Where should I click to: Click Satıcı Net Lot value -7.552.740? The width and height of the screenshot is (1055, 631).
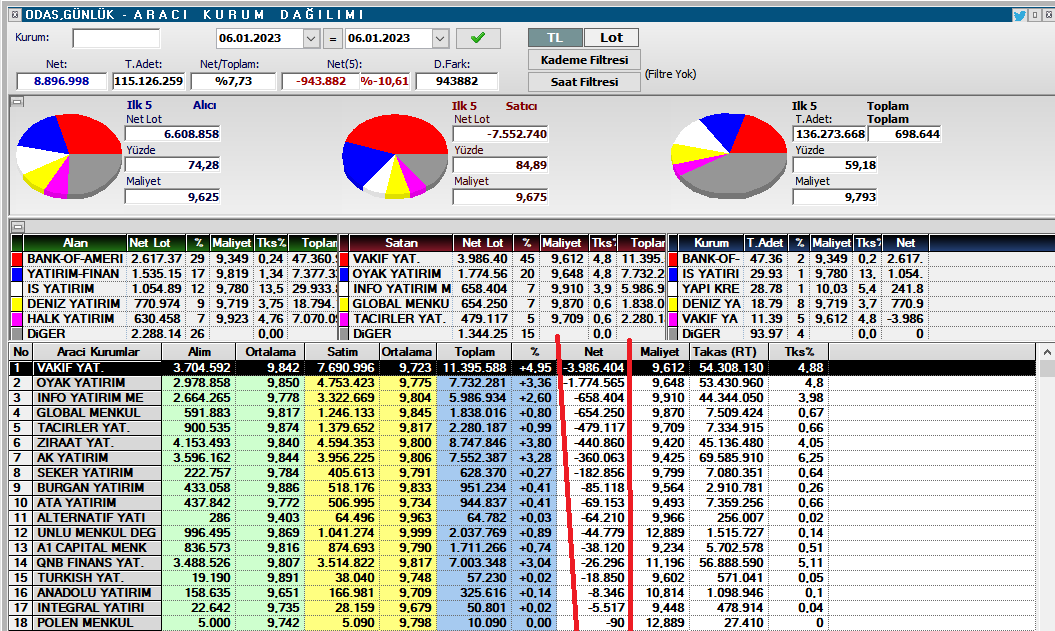pos(501,134)
